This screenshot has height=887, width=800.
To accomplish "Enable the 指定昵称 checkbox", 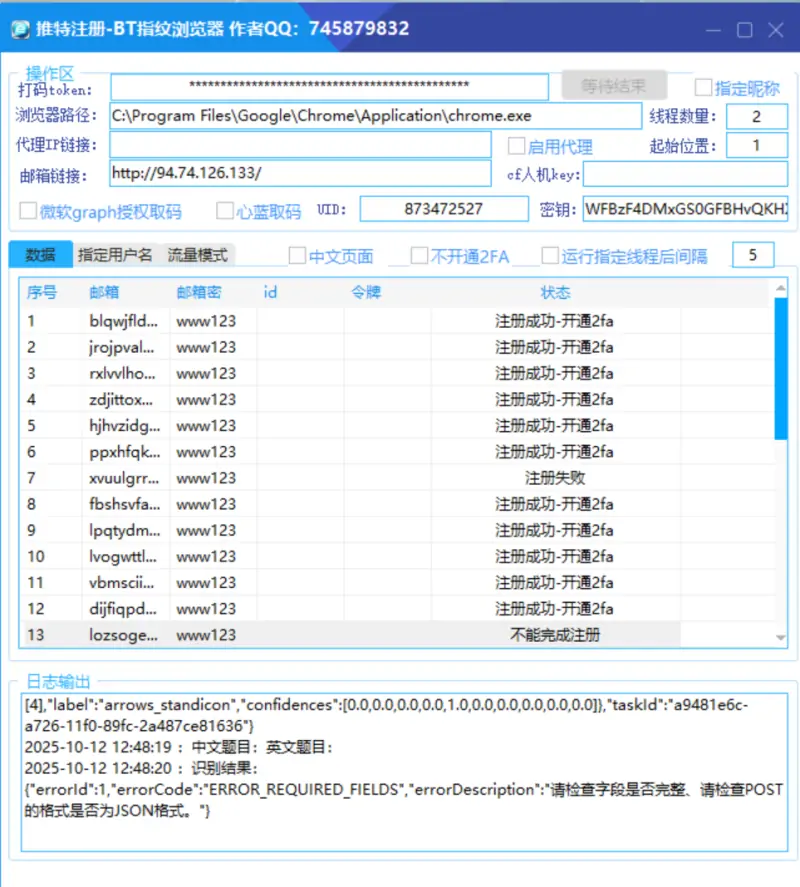I will [x=704, y=87].
